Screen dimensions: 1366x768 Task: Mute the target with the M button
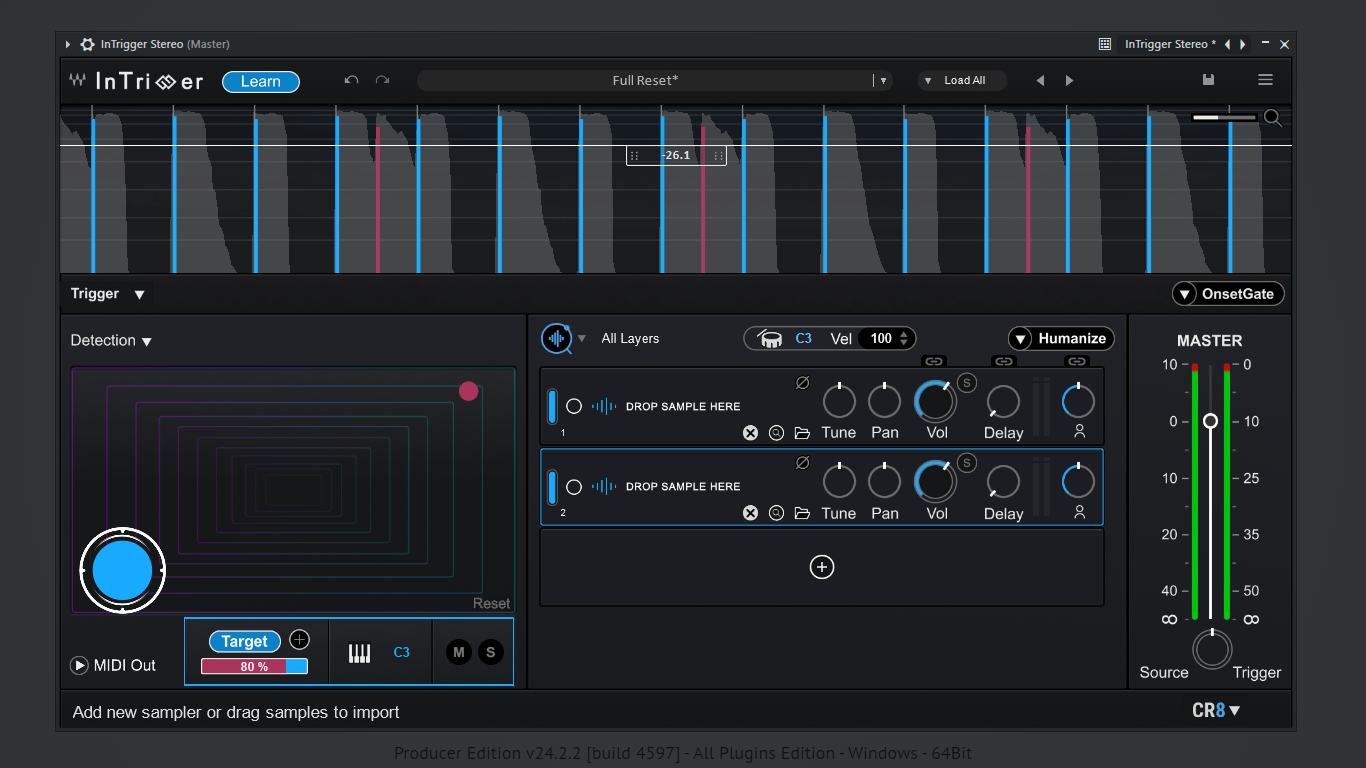tap(459, 653)
